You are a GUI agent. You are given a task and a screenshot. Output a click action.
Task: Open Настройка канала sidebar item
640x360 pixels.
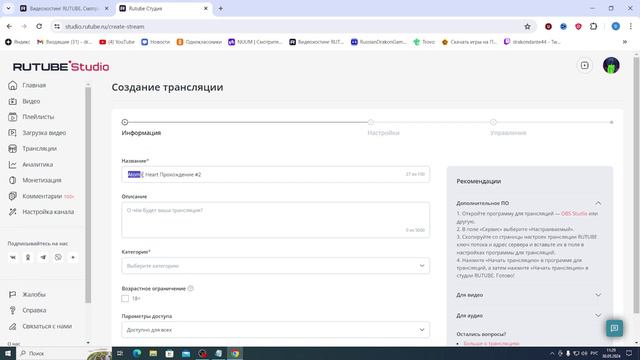point(41,212)
